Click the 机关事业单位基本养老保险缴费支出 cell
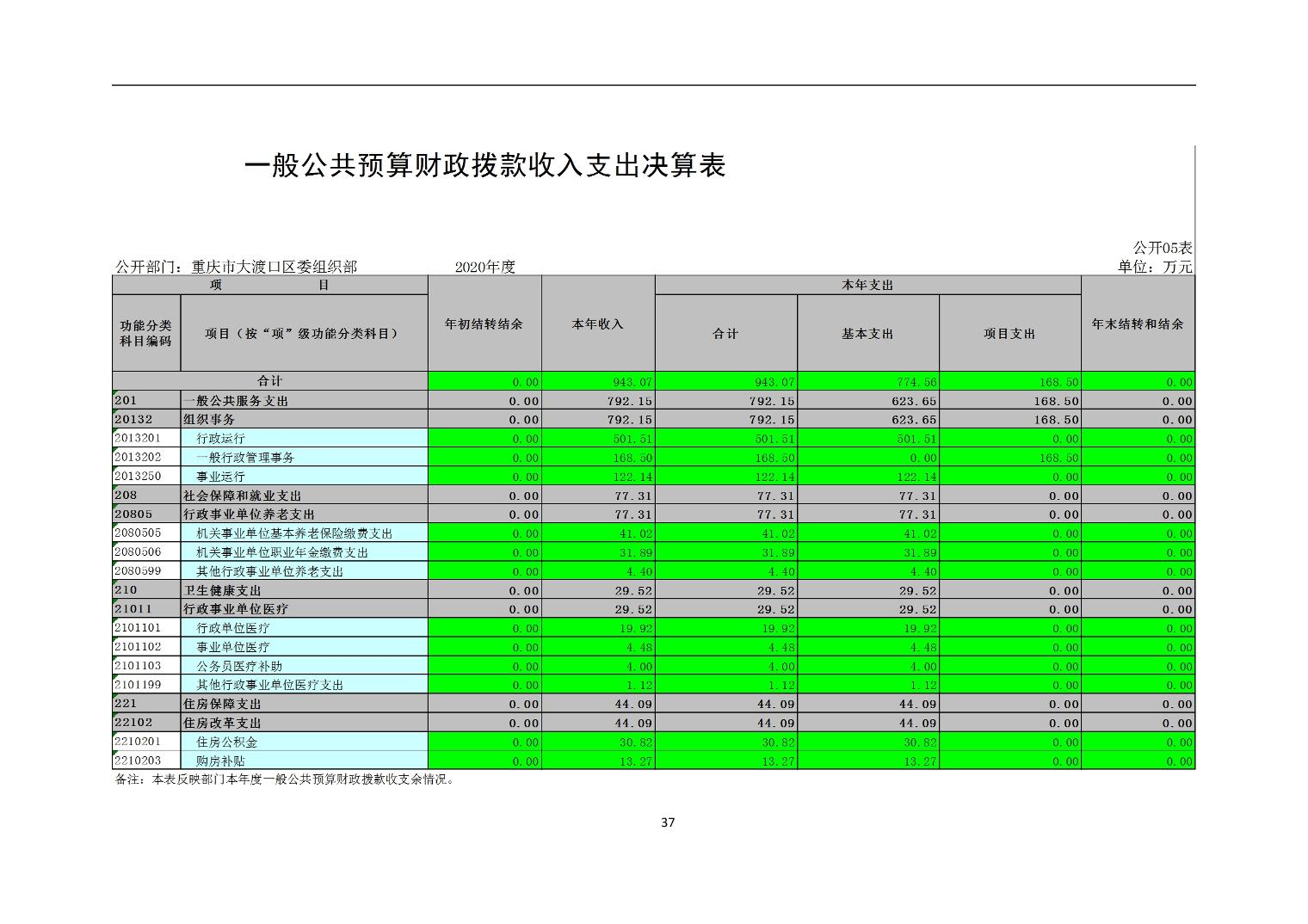 coord(294,533)
